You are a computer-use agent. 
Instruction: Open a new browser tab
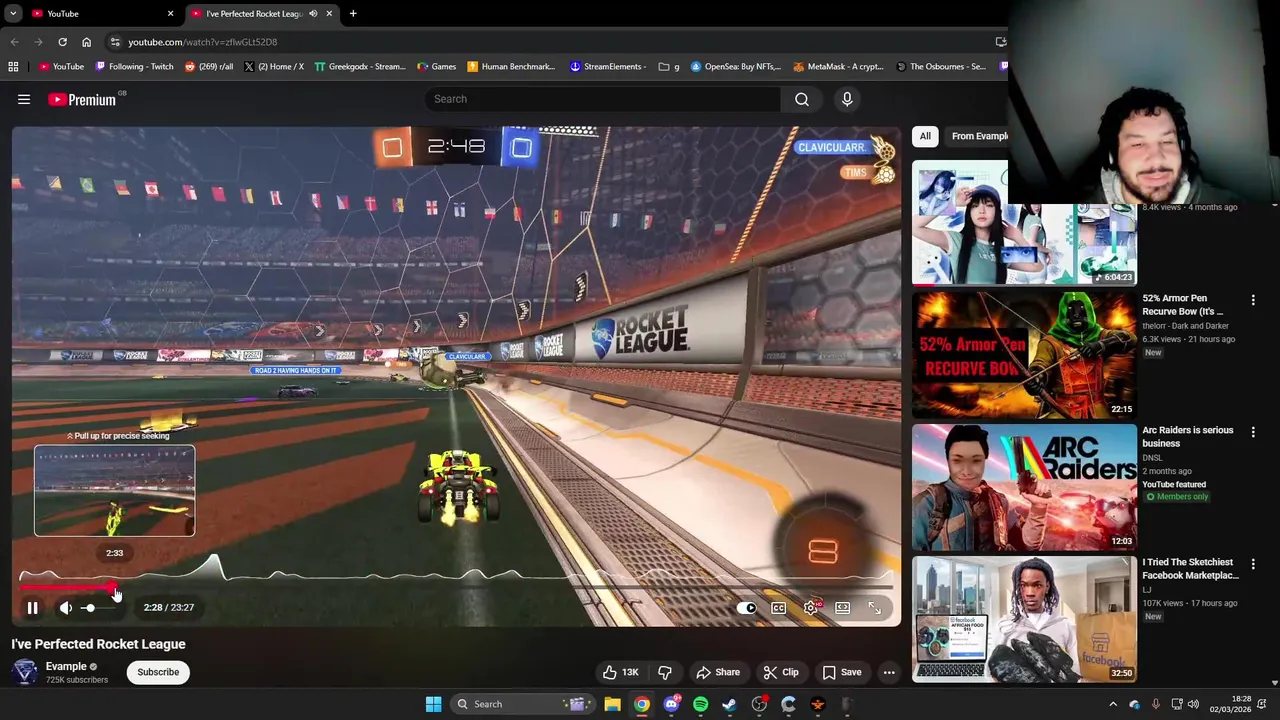pos(353,13)
